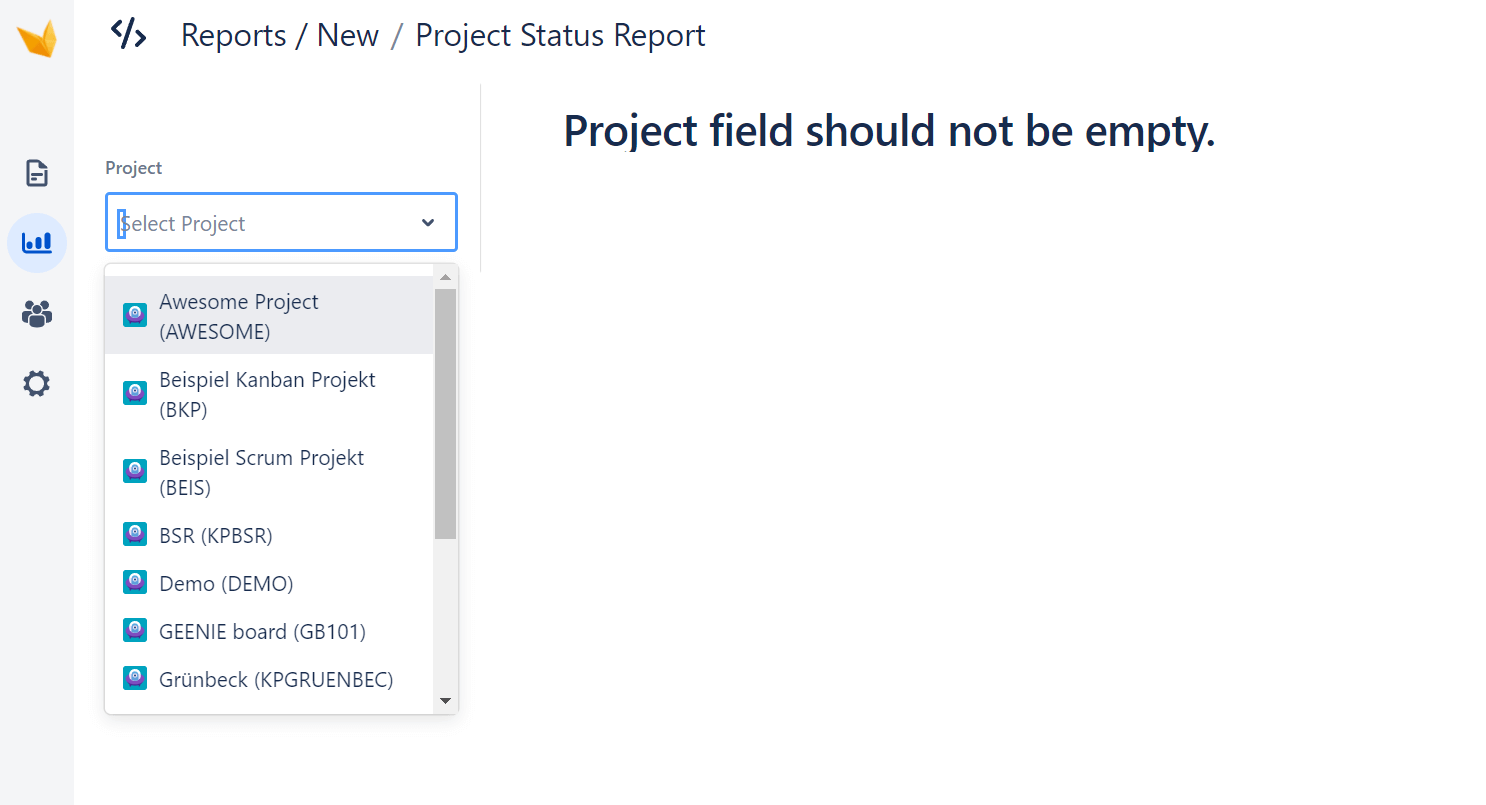Click the Grünbeck project avatar icon
This screenshot has height=805, width=1486.
click(x=135, y=679)
